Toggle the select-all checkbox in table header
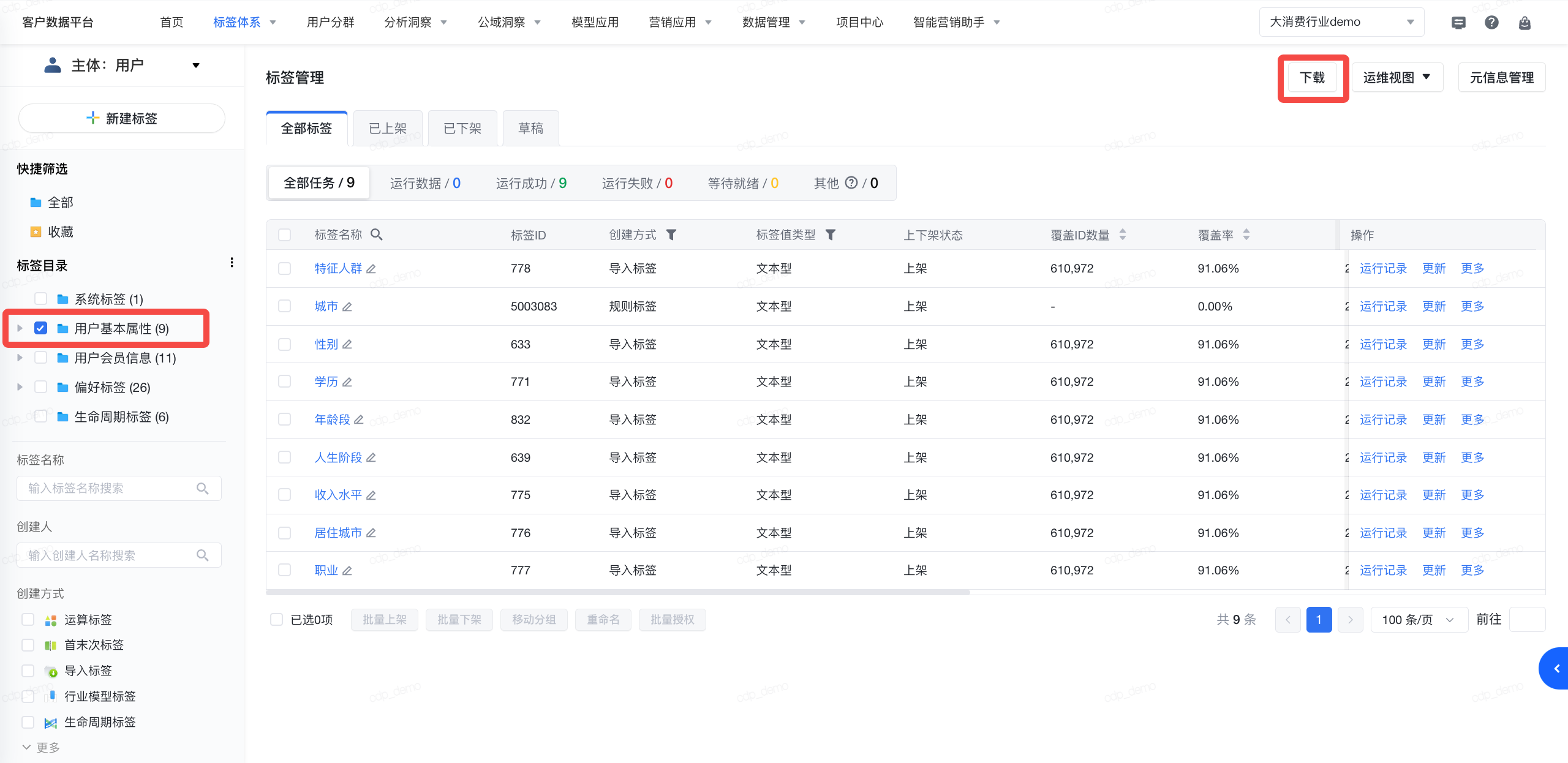 285,235
